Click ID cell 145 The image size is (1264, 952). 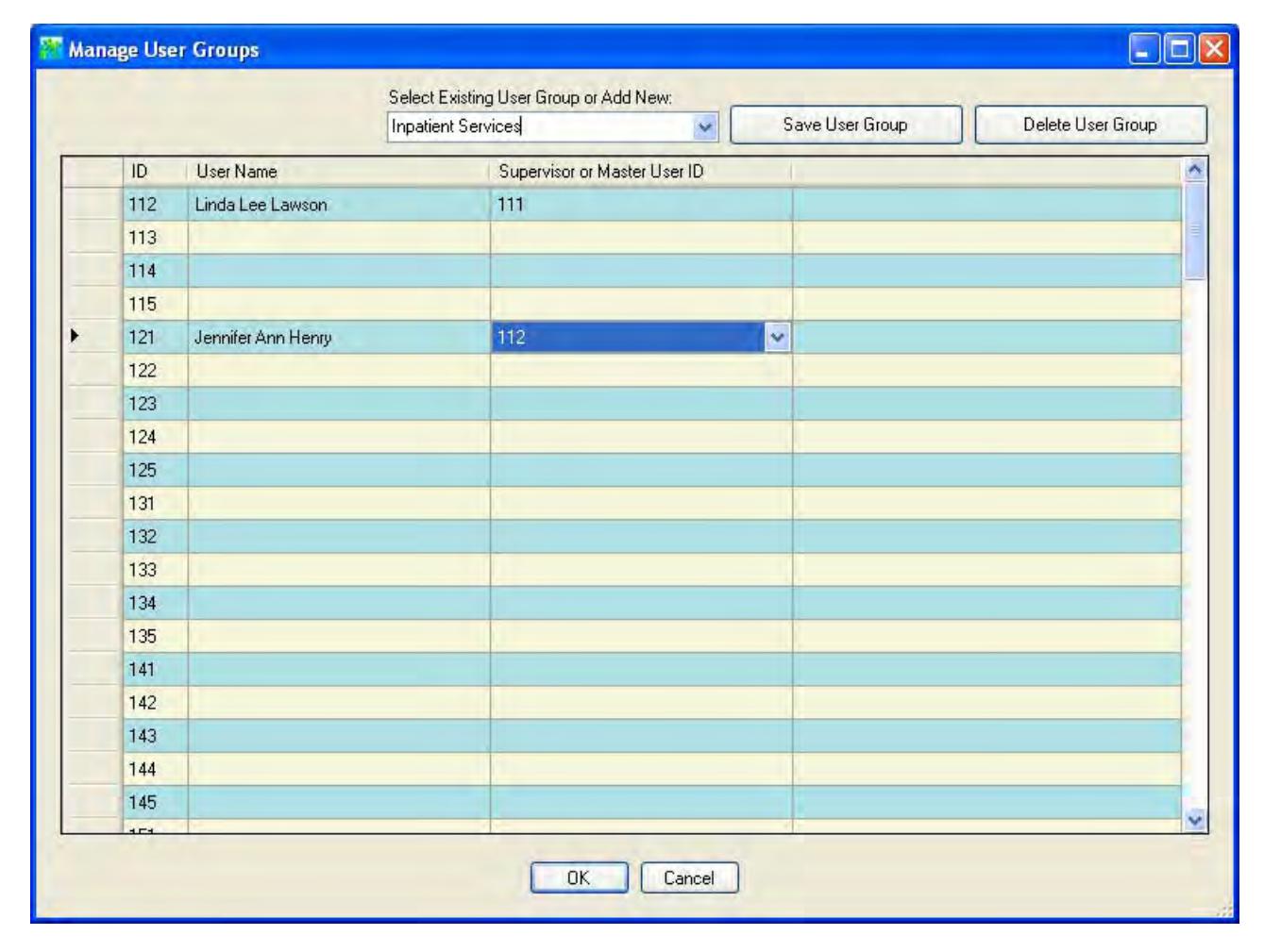156,803
